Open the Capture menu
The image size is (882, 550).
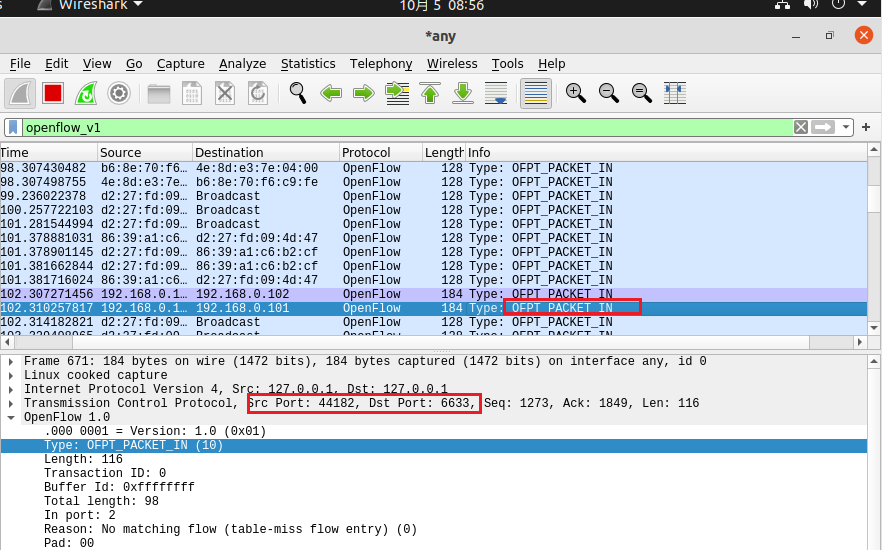[x=181, y=64]
